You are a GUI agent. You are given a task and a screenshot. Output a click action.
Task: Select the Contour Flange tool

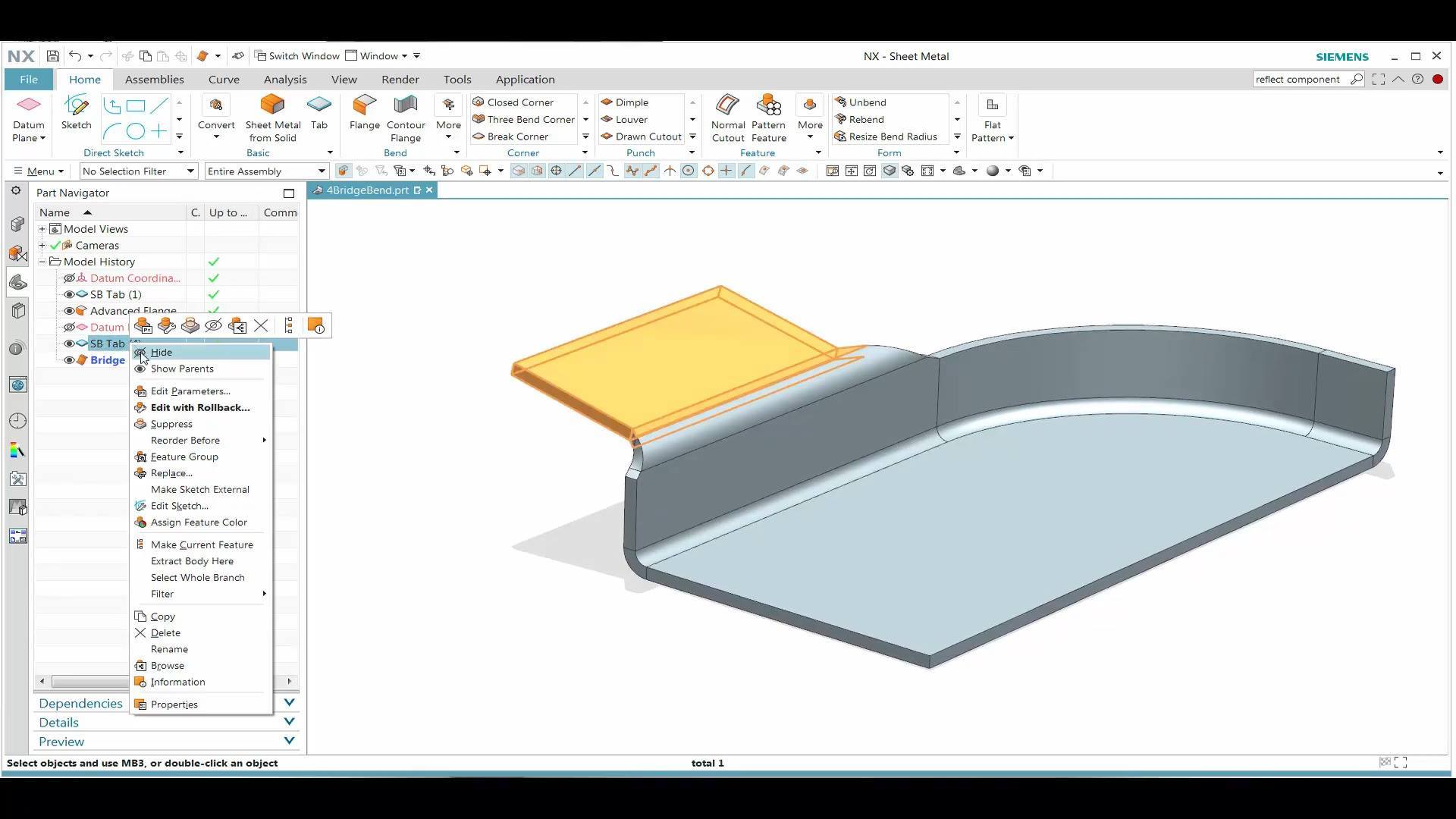tap(406, 118)
